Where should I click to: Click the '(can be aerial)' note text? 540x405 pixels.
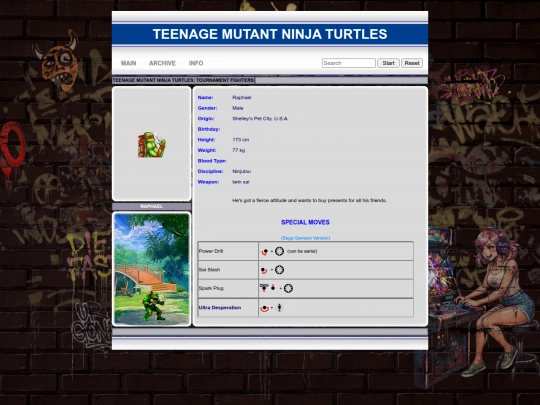tap(302, 251)
